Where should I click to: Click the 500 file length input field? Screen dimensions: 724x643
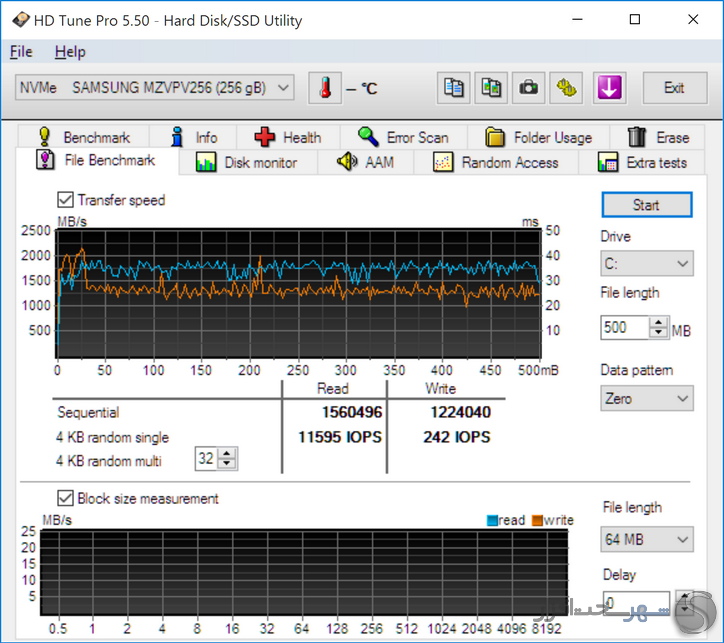click(x=625, y=327)
